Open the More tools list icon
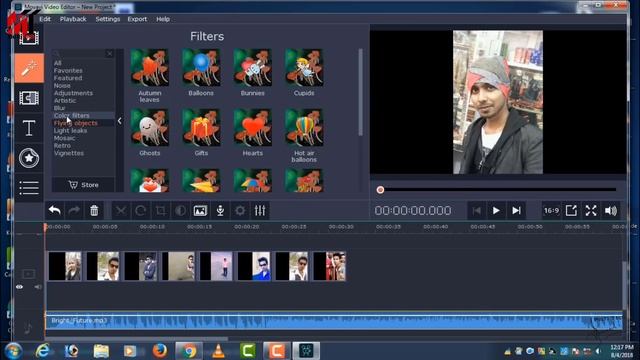Image resolution: width=640 pixels, height=360 pixels. (29, 188)
